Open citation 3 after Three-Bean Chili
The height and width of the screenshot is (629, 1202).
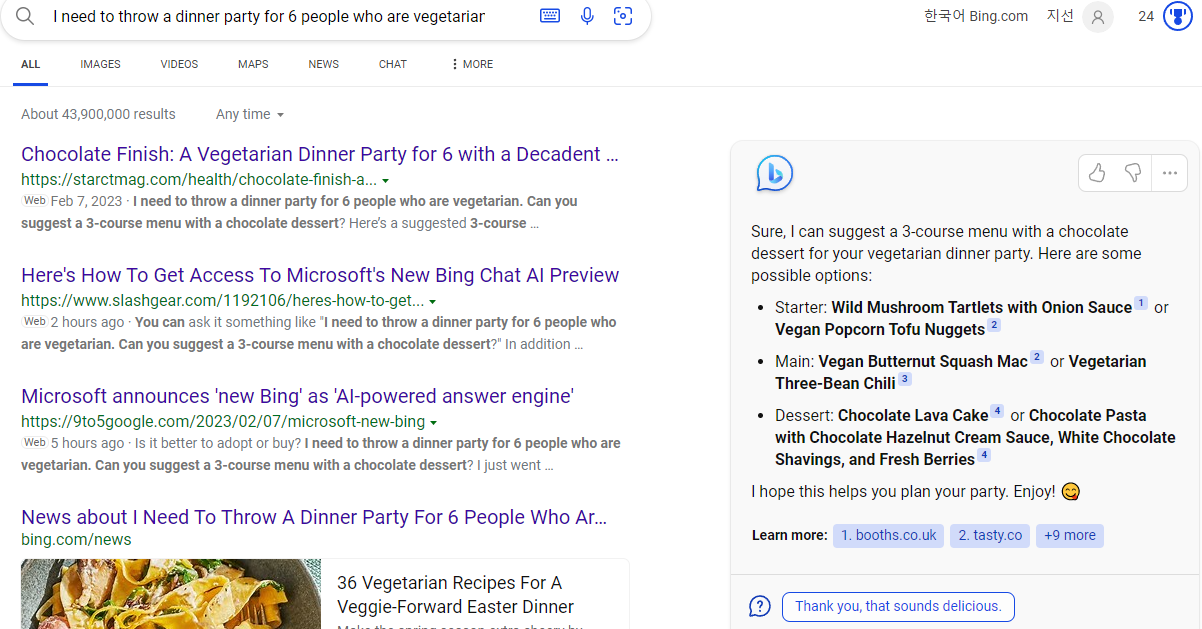click(x=905, y=380)
